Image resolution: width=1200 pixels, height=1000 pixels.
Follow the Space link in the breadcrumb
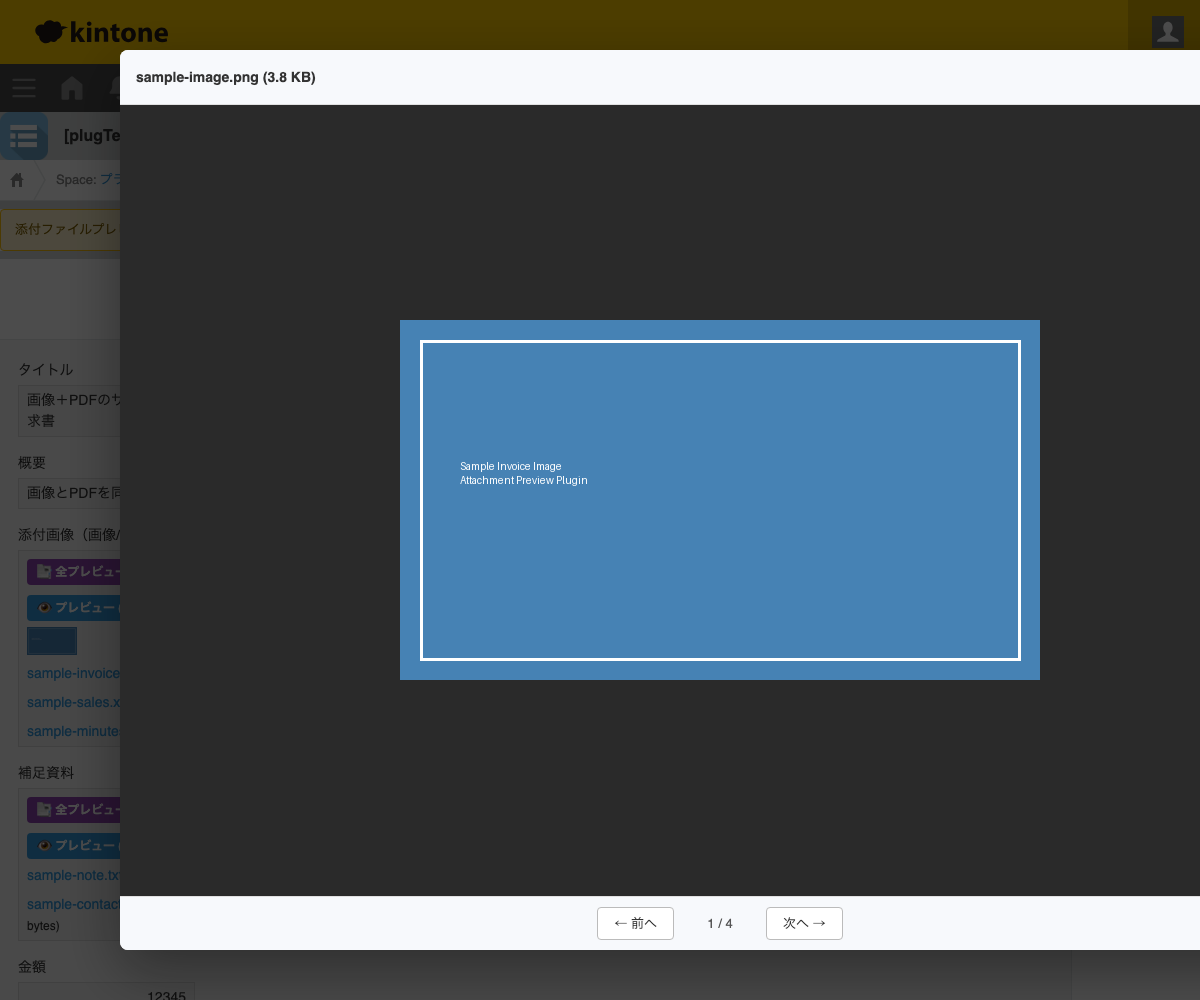point(110,180)
